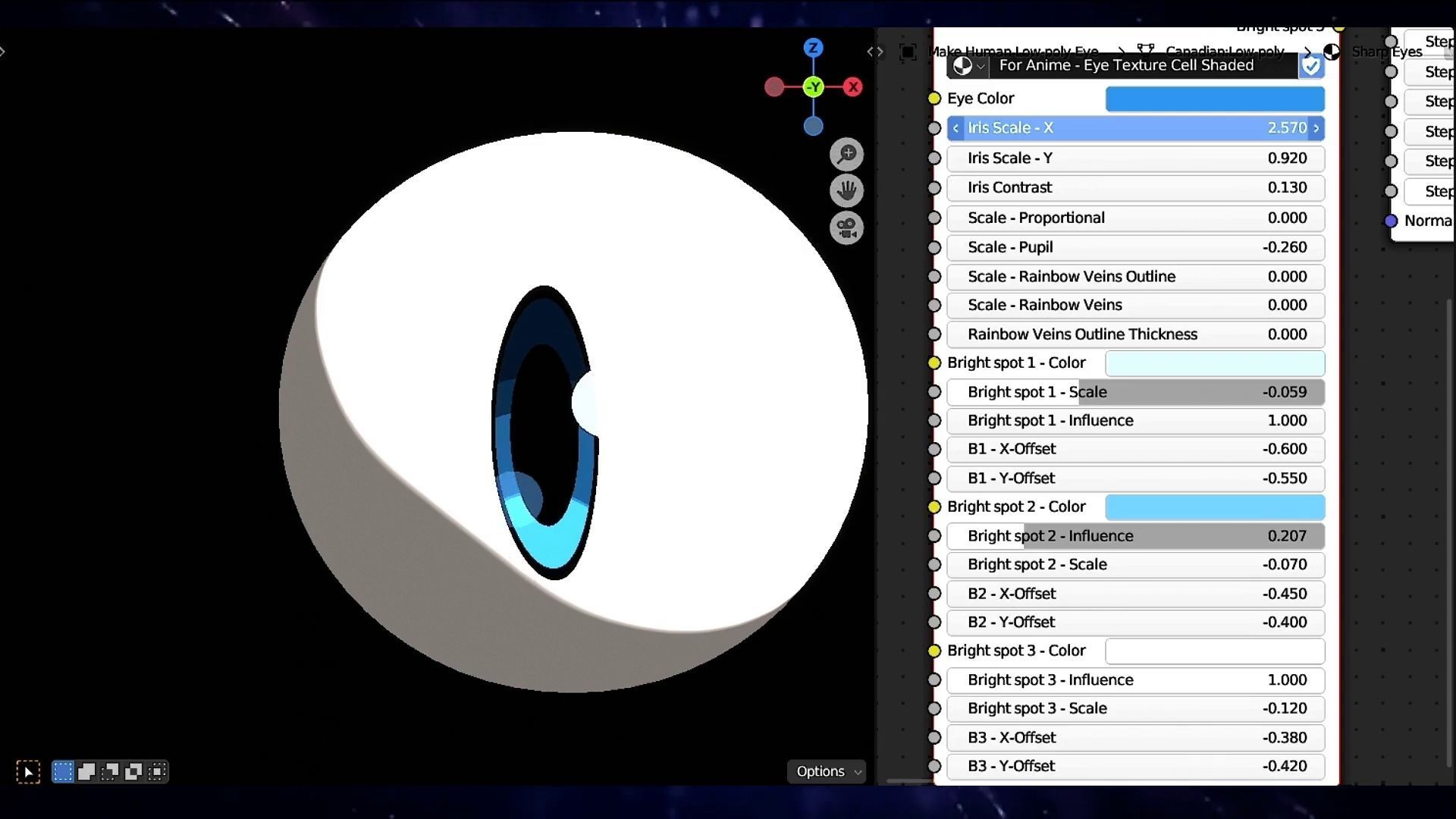1456x819 pixels.
Task: Click the B1 - X-Offset field
Action: tap(1135, 450)
